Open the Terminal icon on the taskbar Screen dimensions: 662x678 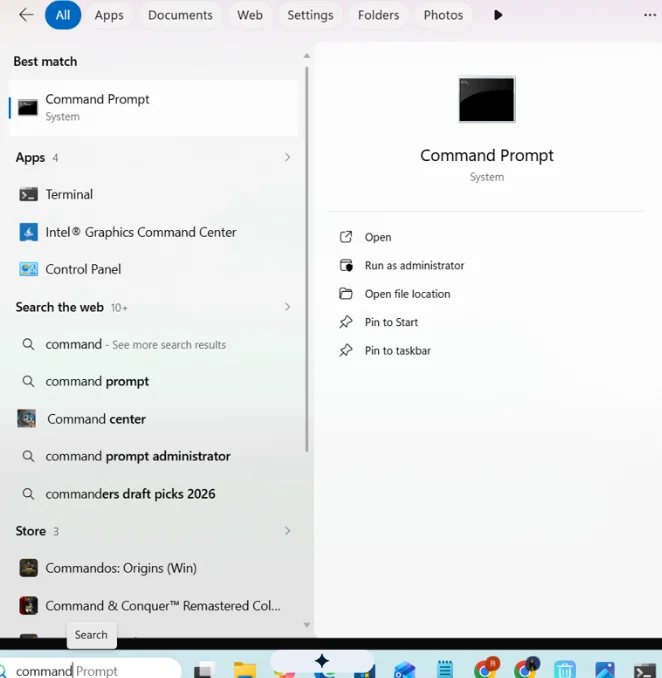(645, 671)
